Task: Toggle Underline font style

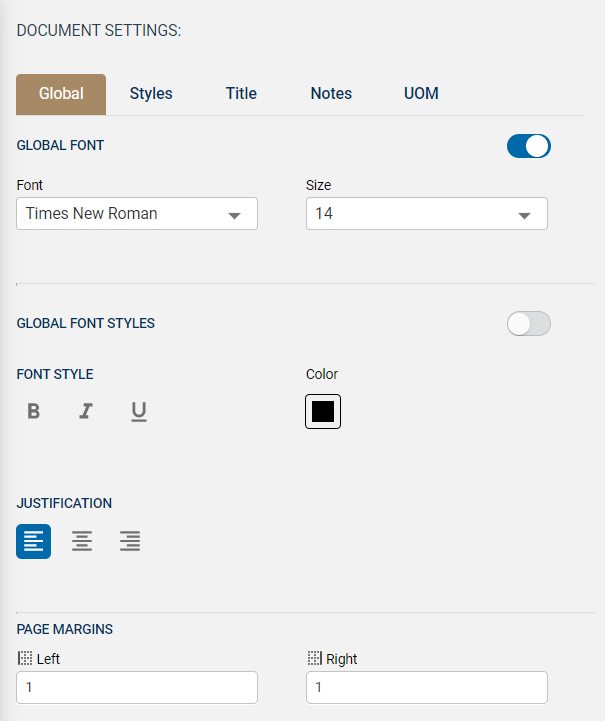Action: pos(139,411)
